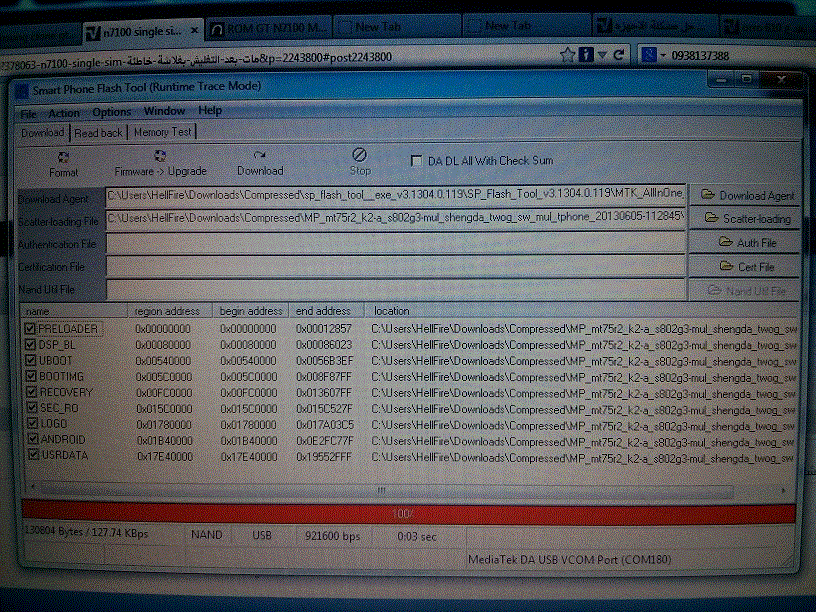Uncheck the BOOTIMG partition
The image size is (816, 612).
31,376
